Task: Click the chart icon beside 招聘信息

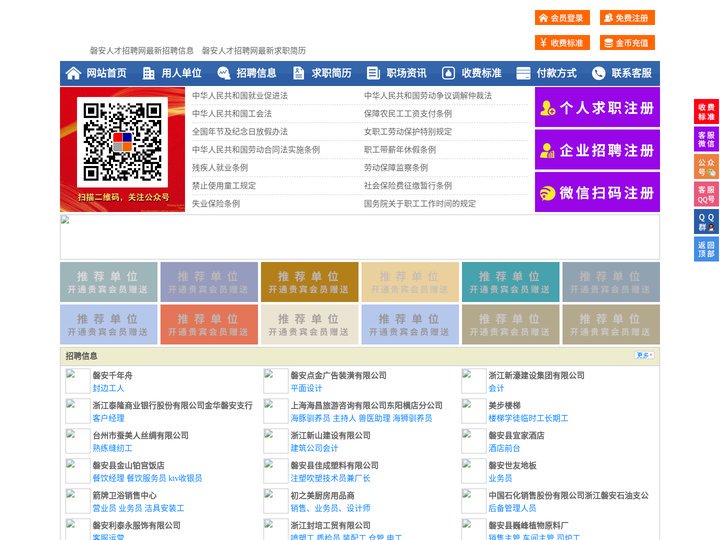Action: 224,73
